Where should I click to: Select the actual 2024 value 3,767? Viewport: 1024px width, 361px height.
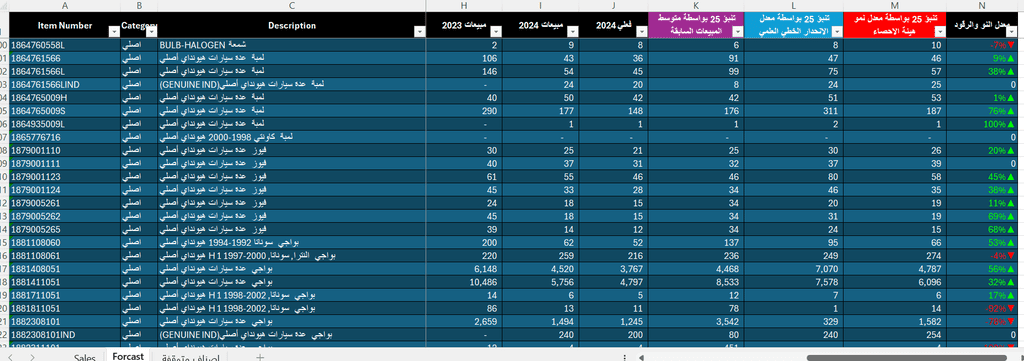pos(613,268)
